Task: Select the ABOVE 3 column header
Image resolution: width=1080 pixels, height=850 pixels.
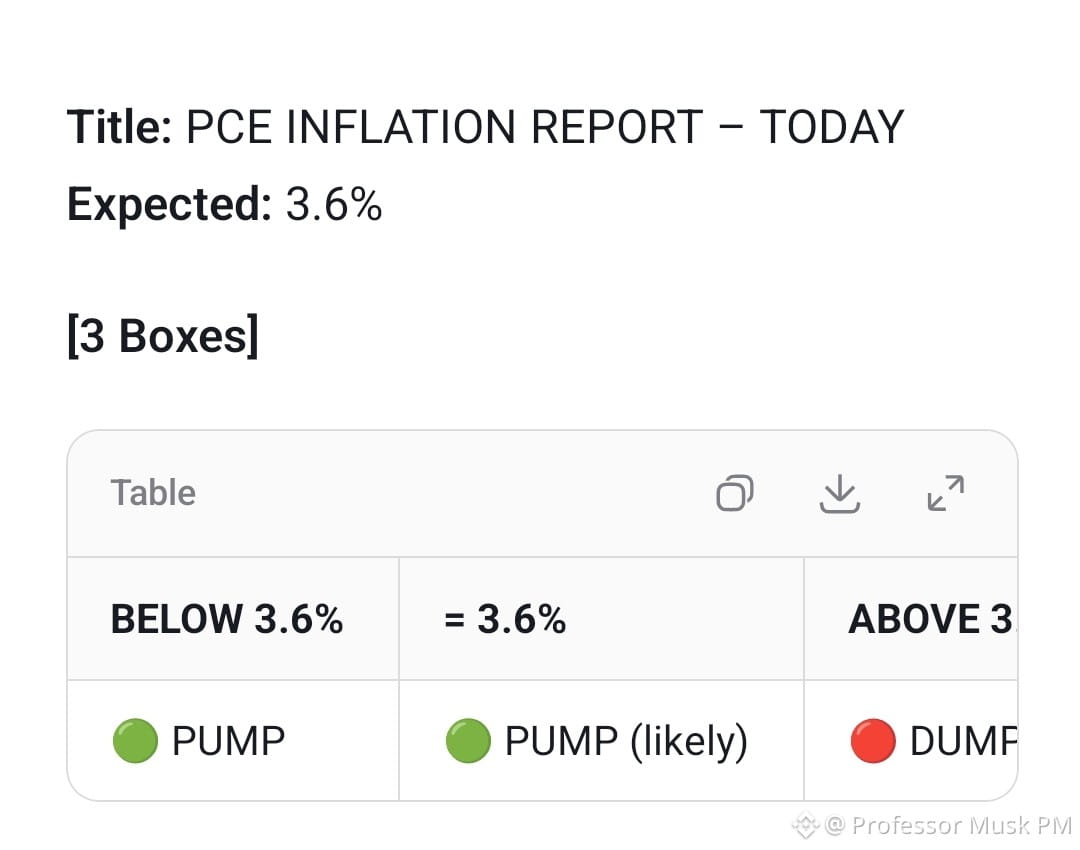Action: [911, 619]
